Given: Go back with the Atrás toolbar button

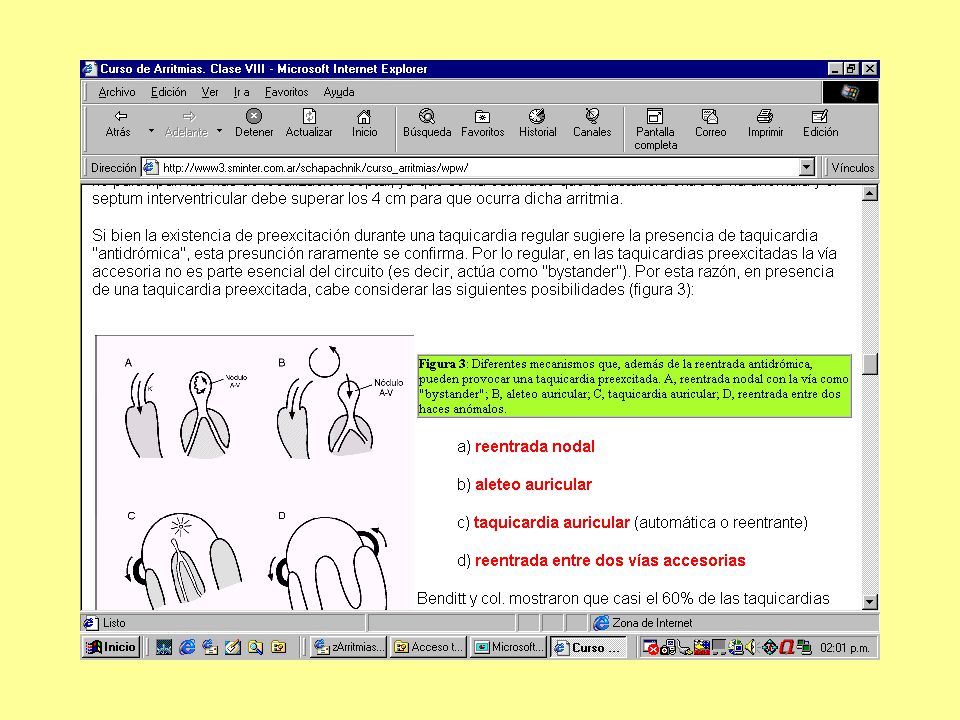Looking at the screenshot, I should point(118,123).
